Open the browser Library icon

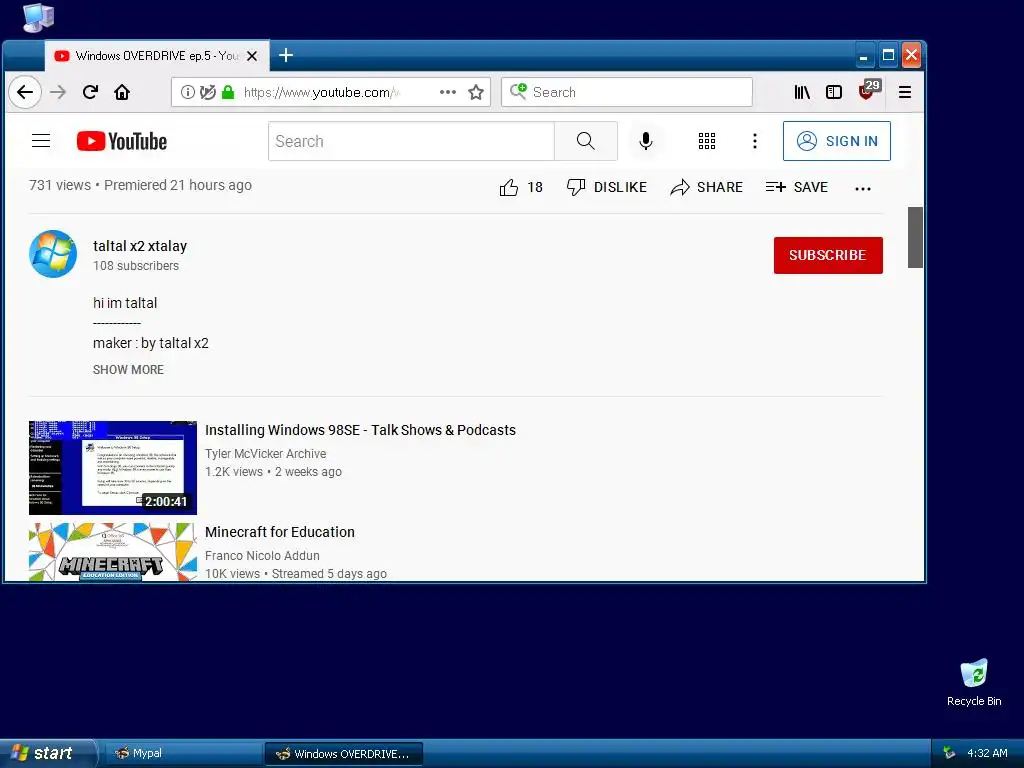point(802,92)
